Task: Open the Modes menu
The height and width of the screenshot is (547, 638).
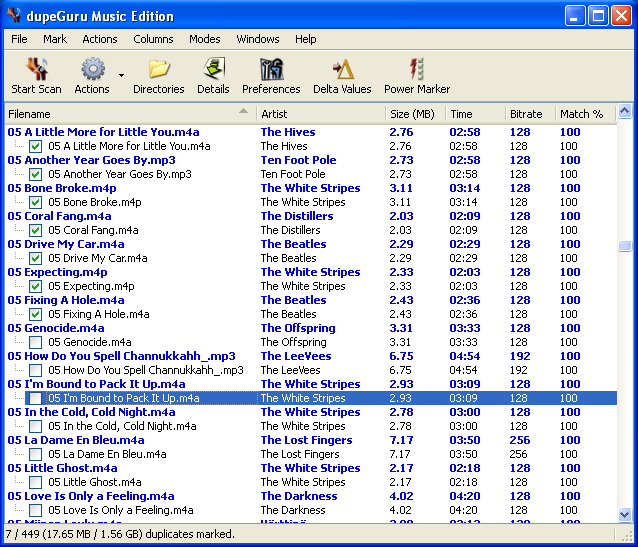Action: pyautogui.click(x=205, y=39)
